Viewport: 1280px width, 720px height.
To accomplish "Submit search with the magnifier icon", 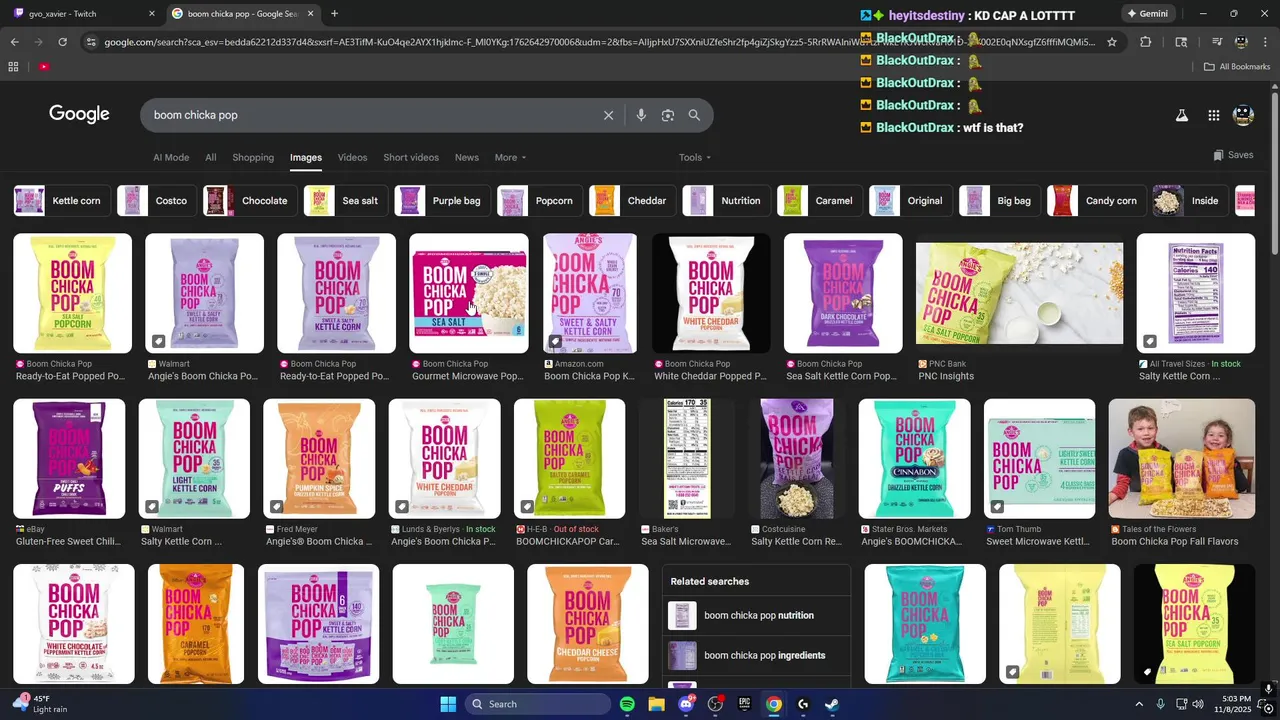I will point(694,115).
